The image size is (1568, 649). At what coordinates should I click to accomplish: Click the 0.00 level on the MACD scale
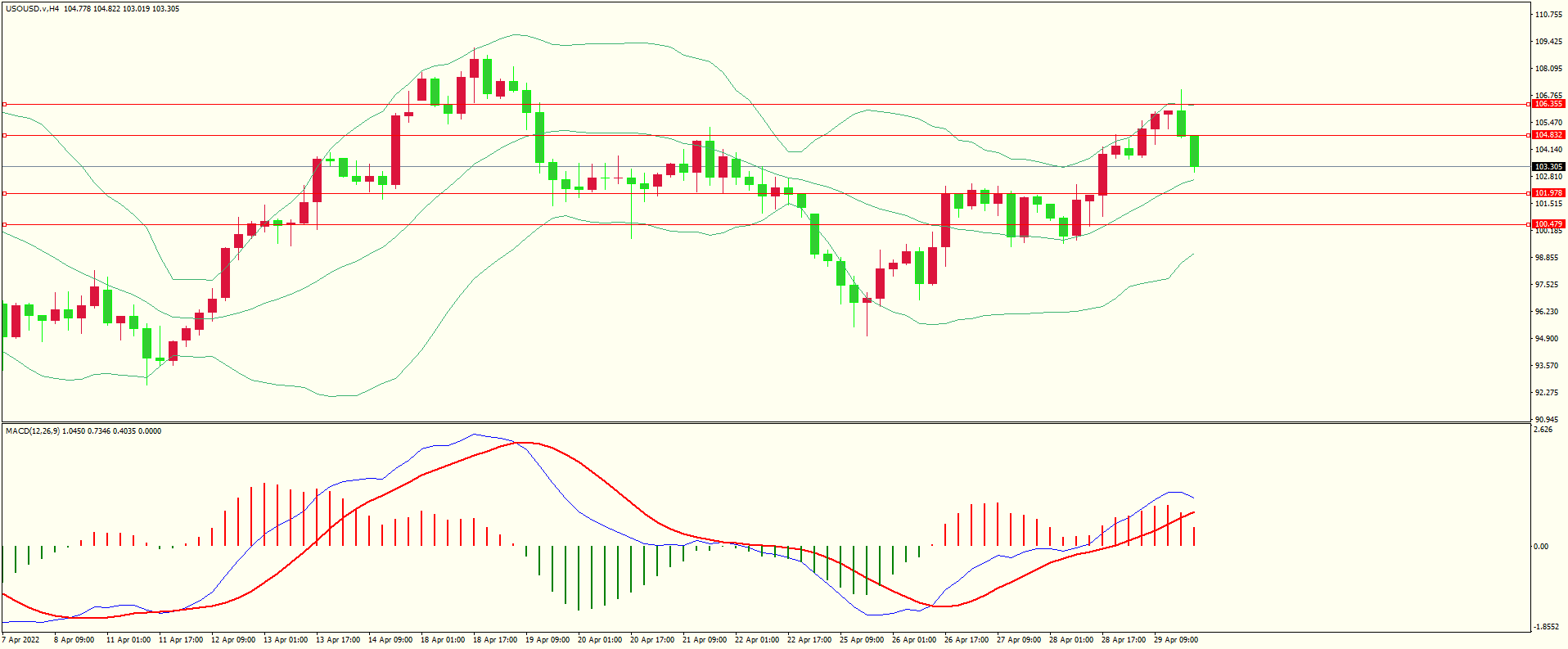[1540, 547]
